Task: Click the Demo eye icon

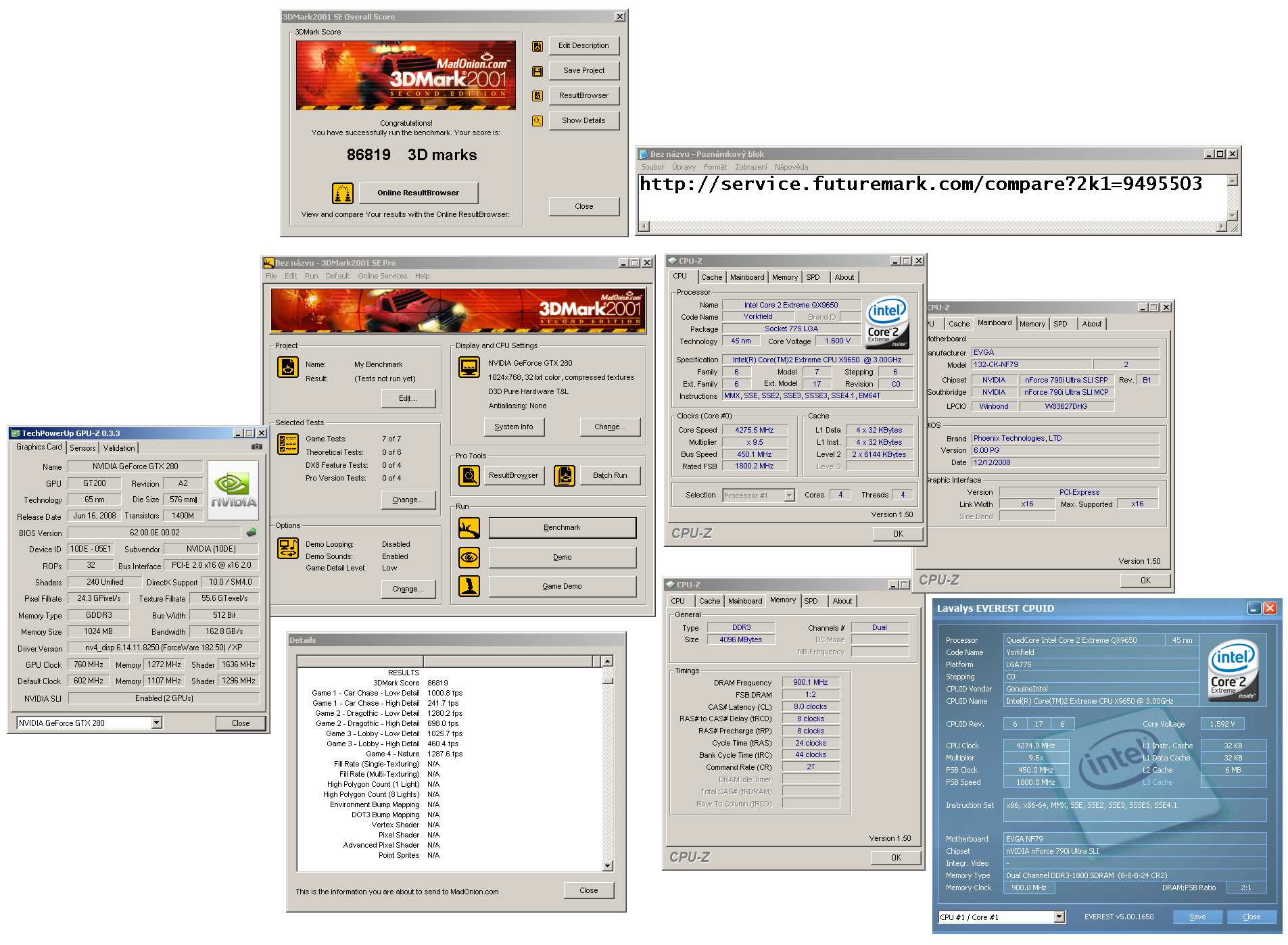Action: (x=469, y=558)
